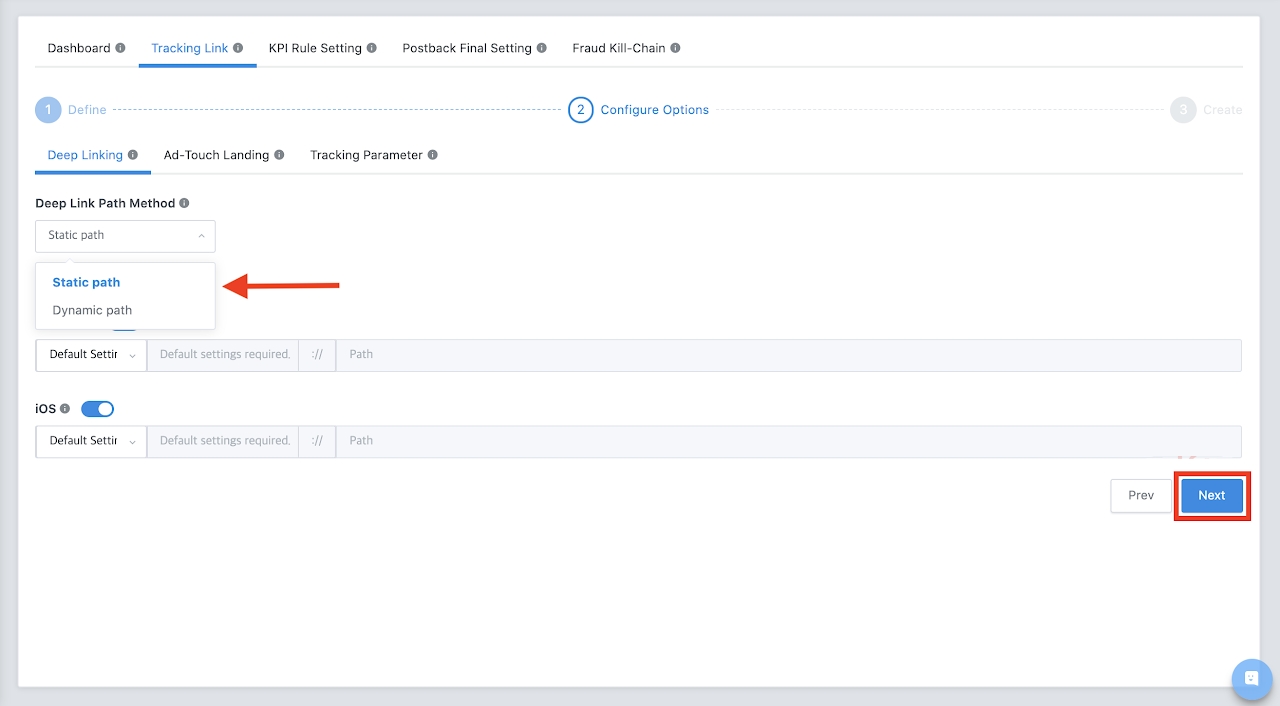Select Static path in the dropdown list

[x=86, y=282]
